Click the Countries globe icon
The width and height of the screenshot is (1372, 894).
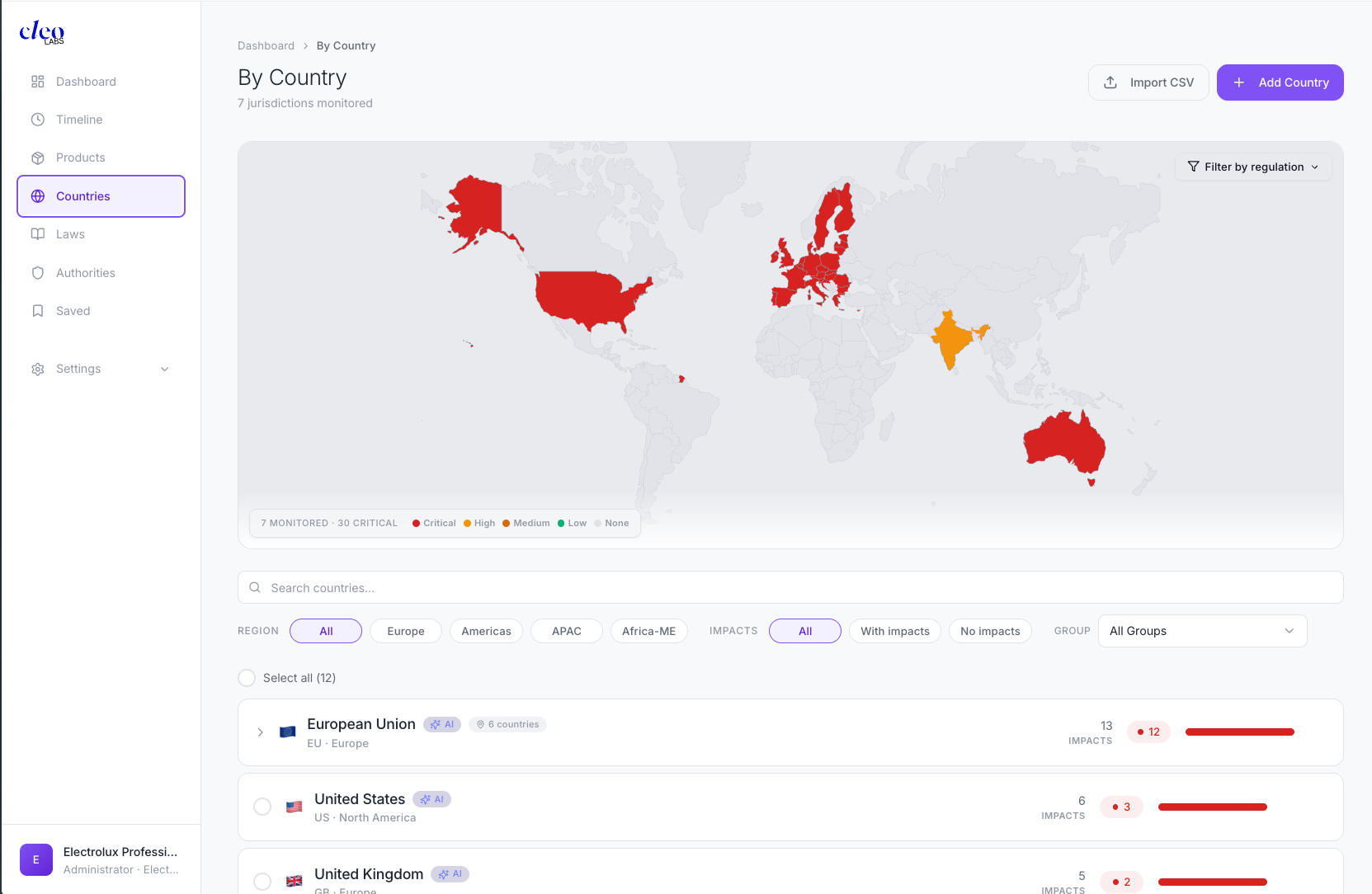[38, 196]
